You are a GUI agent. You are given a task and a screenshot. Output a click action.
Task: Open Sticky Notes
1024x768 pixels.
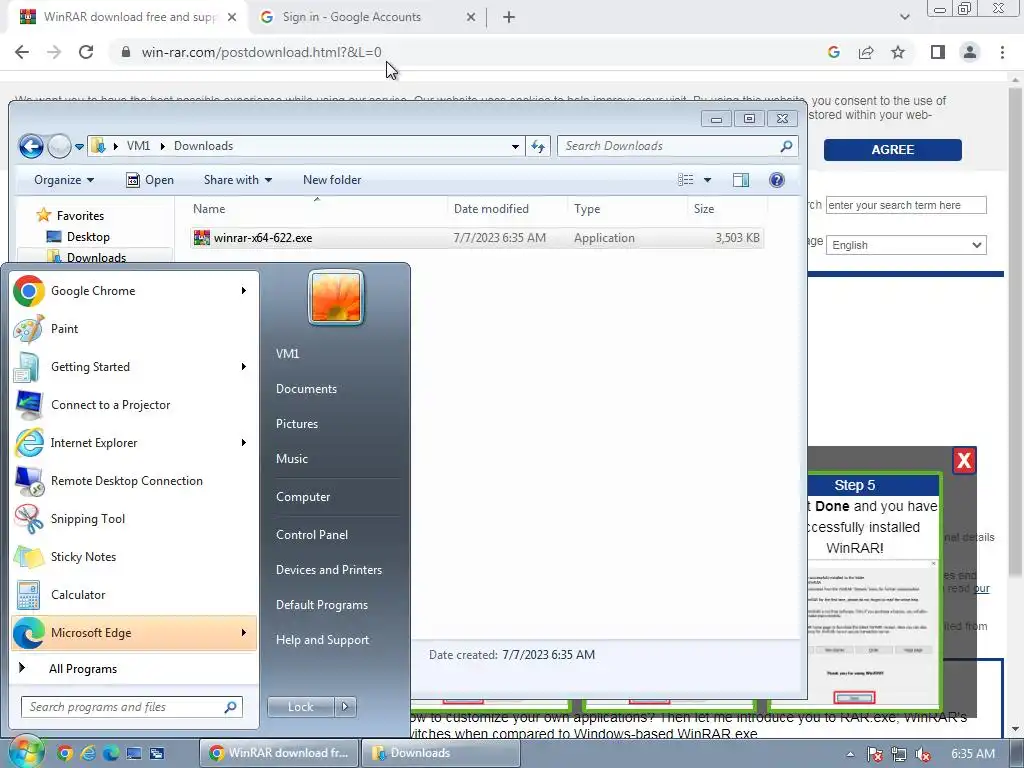point(134,556)
